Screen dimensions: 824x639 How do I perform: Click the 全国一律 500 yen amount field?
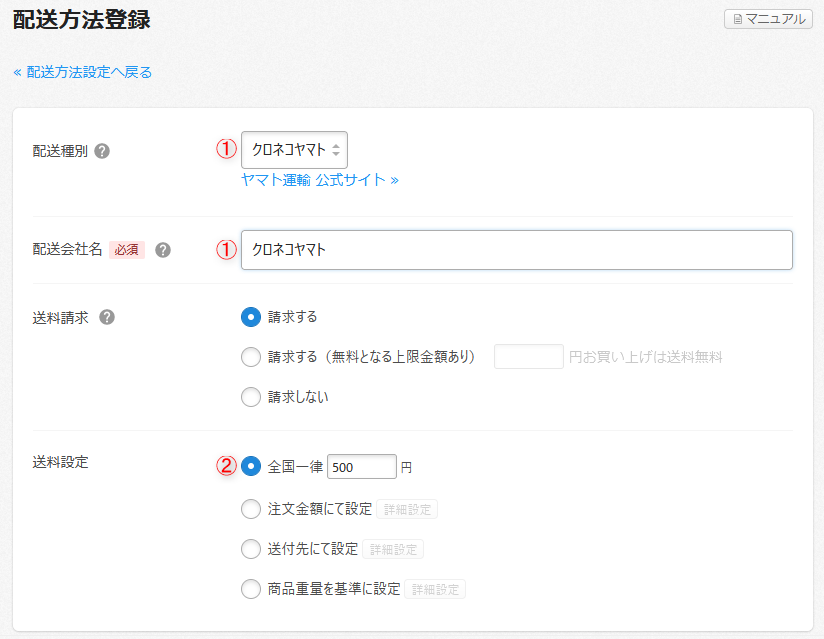(x=362, y=467)
